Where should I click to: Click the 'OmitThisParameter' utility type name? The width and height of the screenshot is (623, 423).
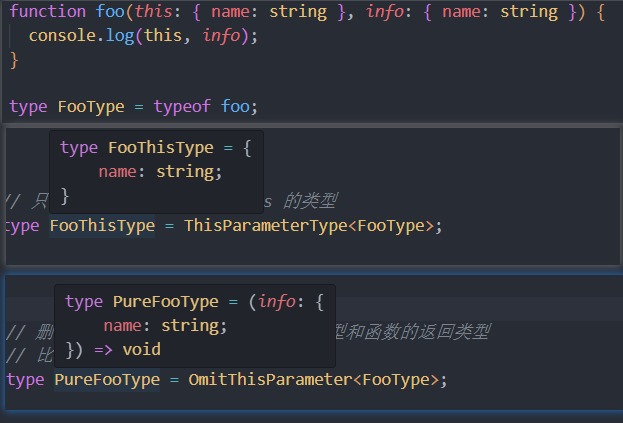271,379
